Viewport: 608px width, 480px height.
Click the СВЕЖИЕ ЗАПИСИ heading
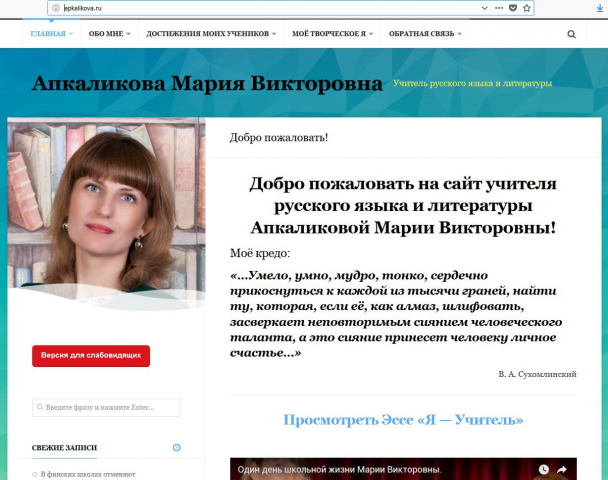coord(64,448)
